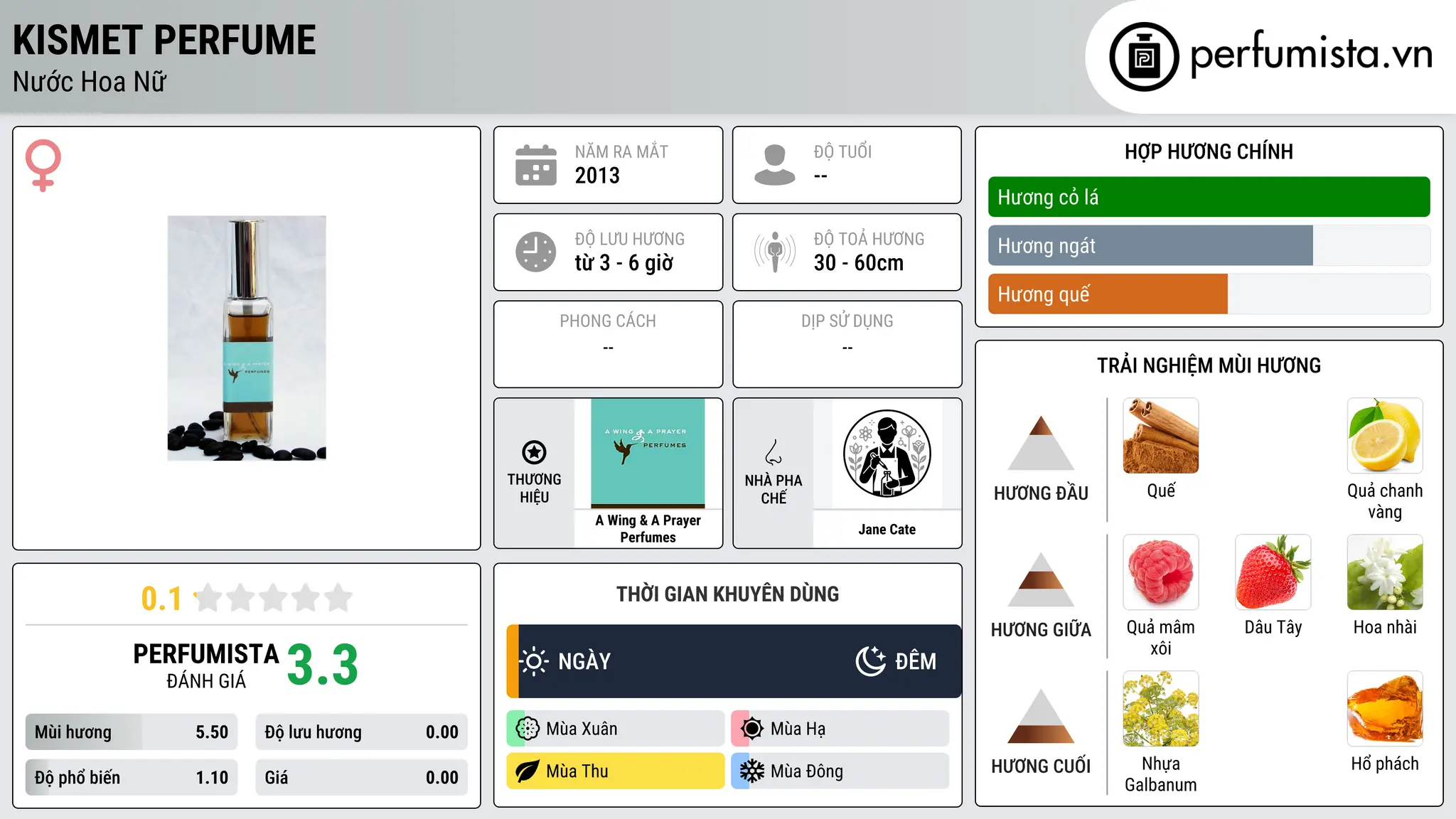Click the moon icon next to Đêm
The height and width of the screenshot is (819, 1456).
pyautogui.click(x=871, y=661)
